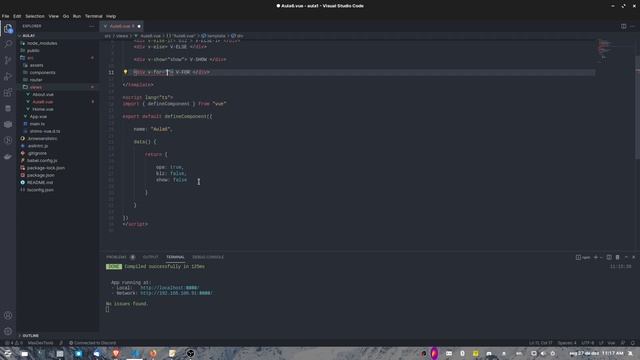This screenshot has height=360, width=640.
Task: Click the editor vertical scrollbar
Action: [x=638, y=108]
